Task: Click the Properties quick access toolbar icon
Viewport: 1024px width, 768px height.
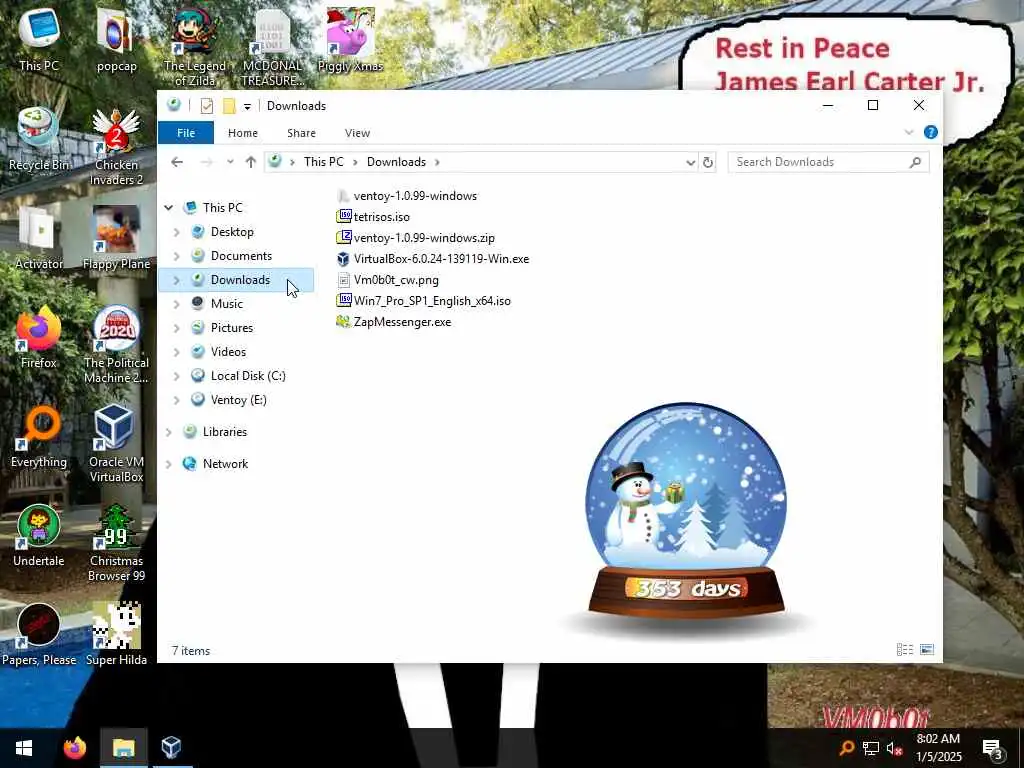Action: point(206,106)
